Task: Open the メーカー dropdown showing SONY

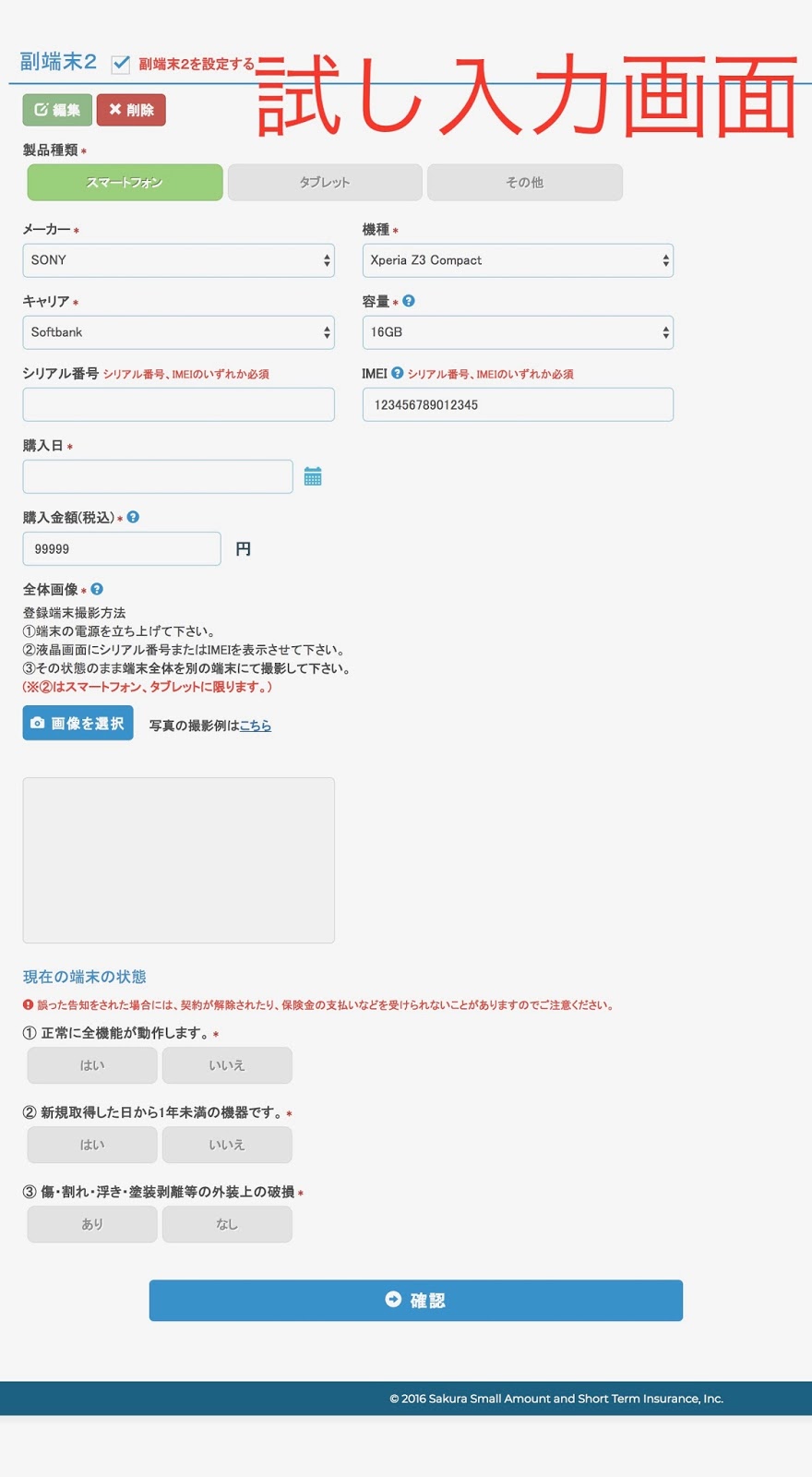Action: pyautogui.click(x=178, y=260)
